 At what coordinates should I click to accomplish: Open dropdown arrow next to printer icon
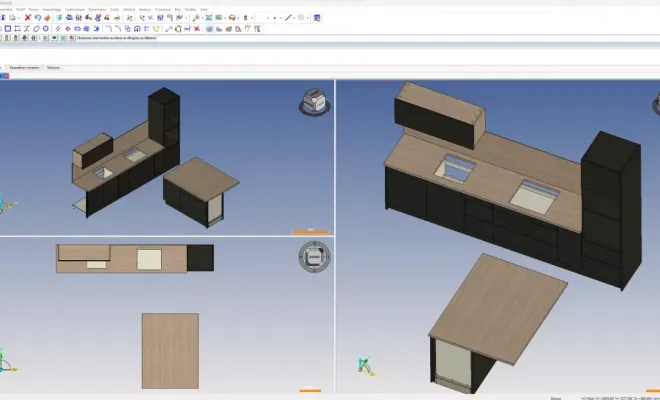[19, 18]
